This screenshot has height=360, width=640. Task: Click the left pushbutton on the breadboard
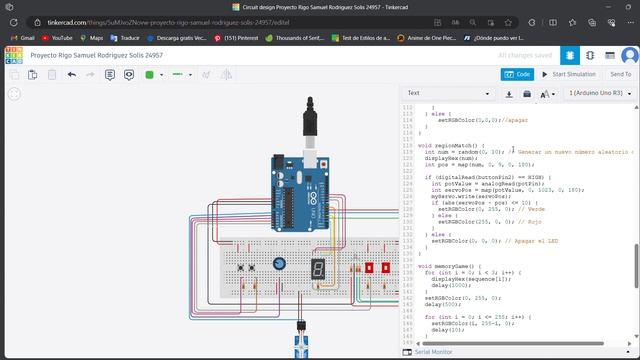pyautogui.click(x=241, y=268)
